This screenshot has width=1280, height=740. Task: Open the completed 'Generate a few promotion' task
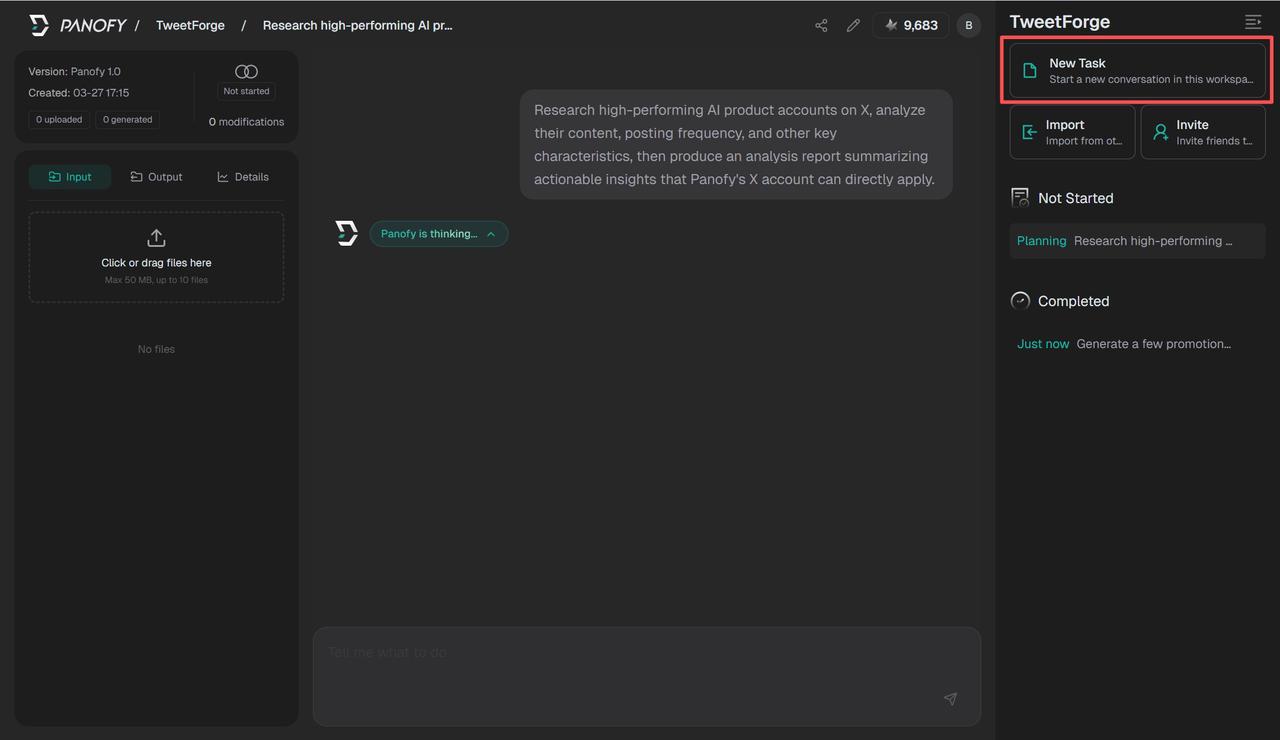pos(1137,344)
